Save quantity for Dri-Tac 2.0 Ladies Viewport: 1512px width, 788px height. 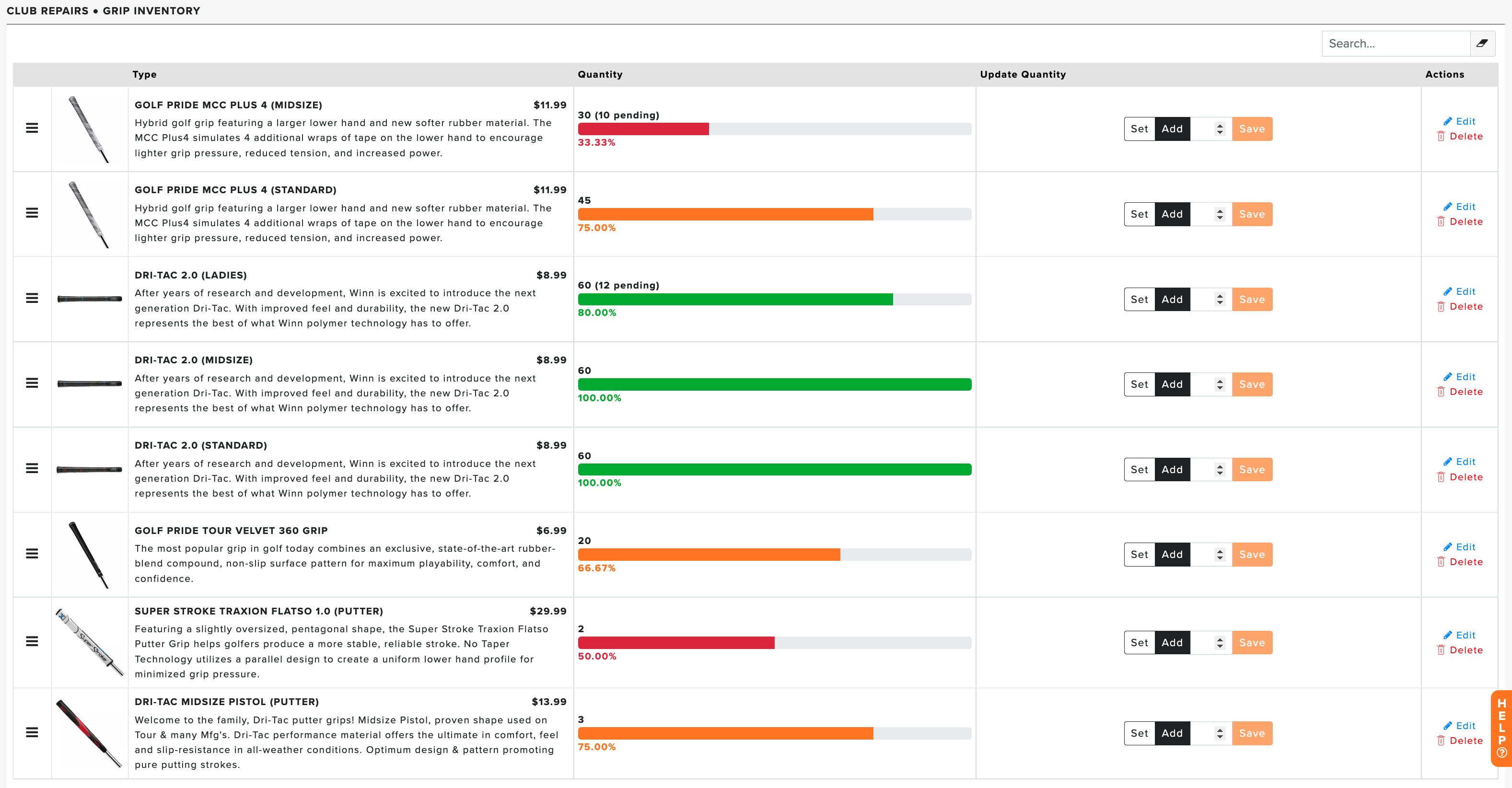tap(1252, 299)
